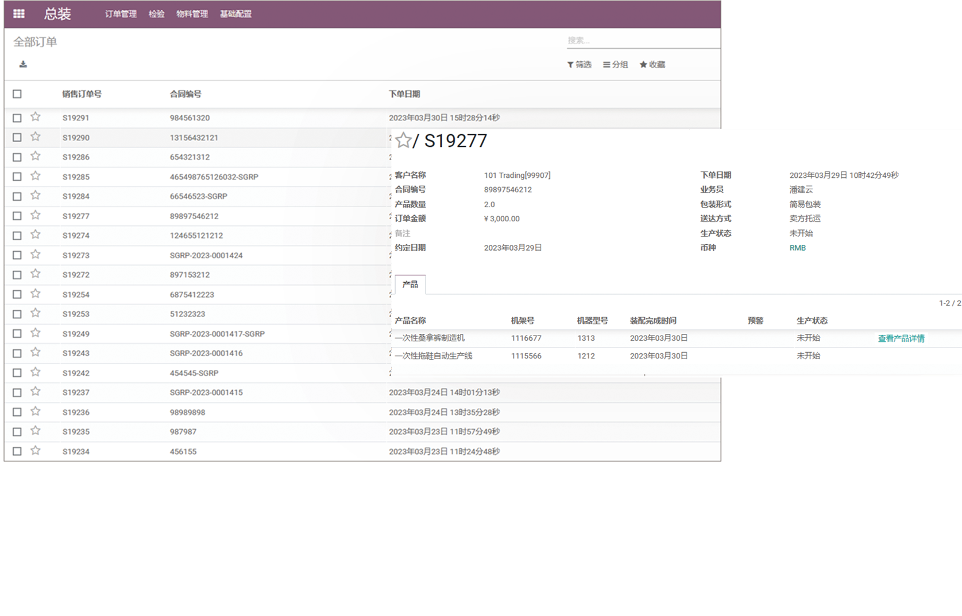Click the 查看产品详情 link
Viewport: 962px width, 616px height.
[x=901, y=339]
